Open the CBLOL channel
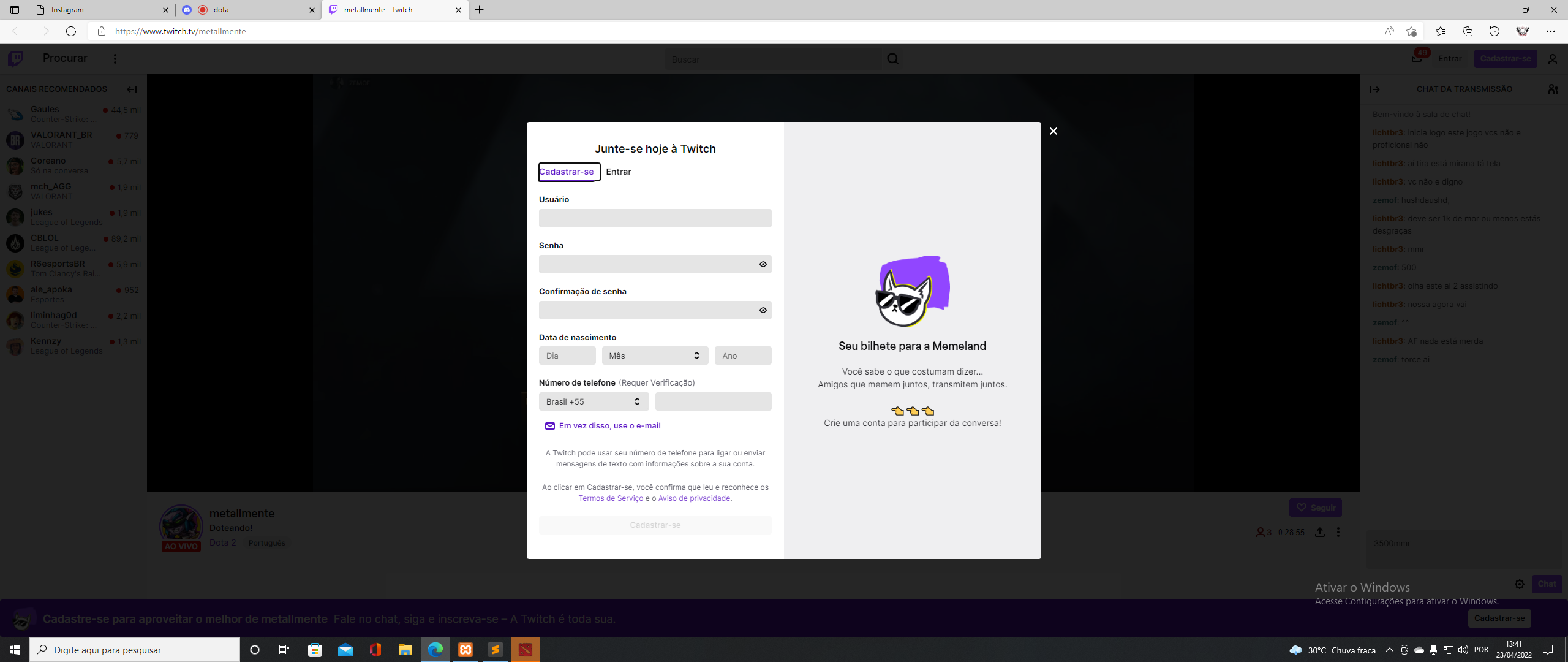This screenshot has height=662, width=1568. click(73, 243)
